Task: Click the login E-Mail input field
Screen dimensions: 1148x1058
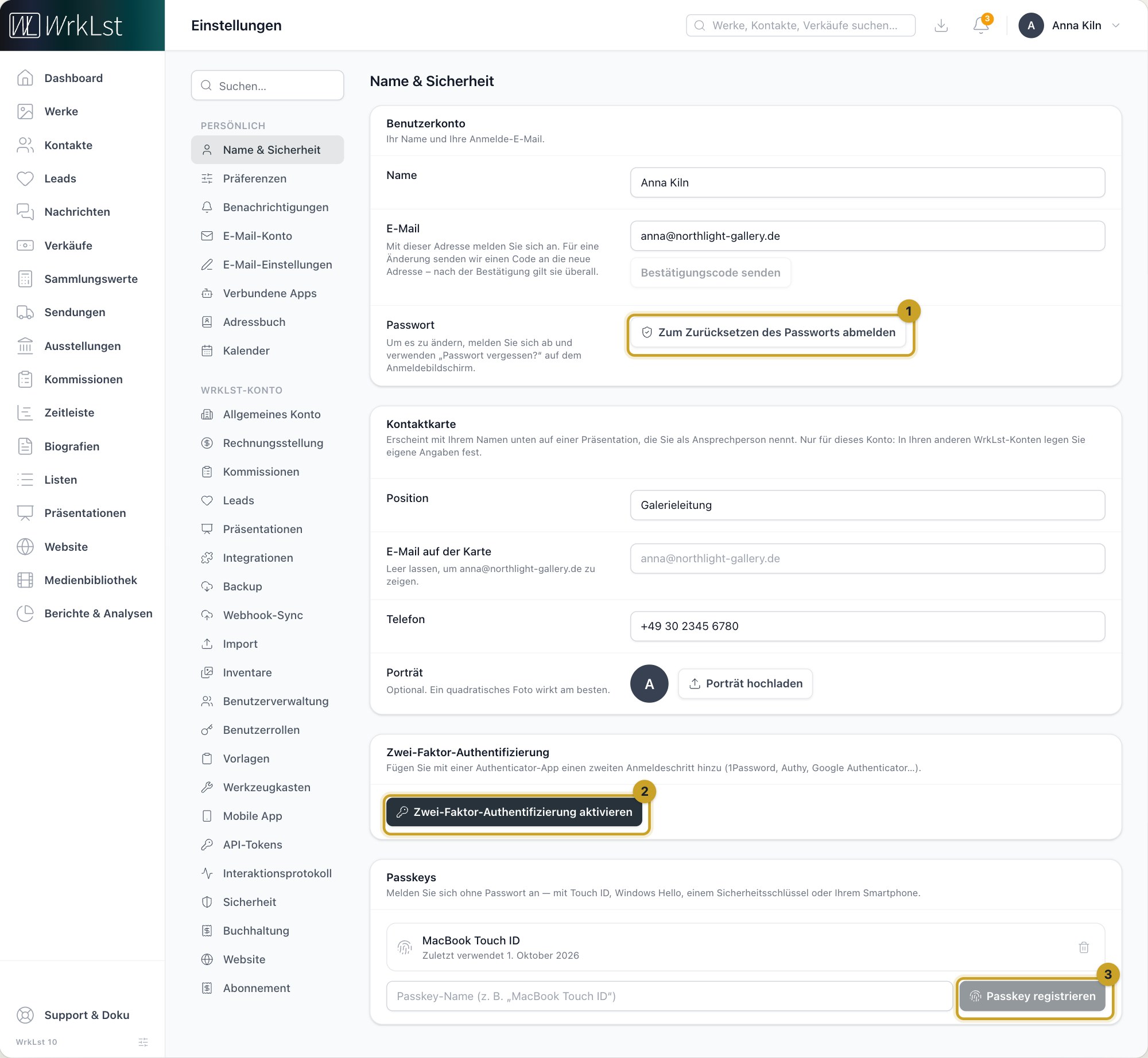Action: point(867,236)
